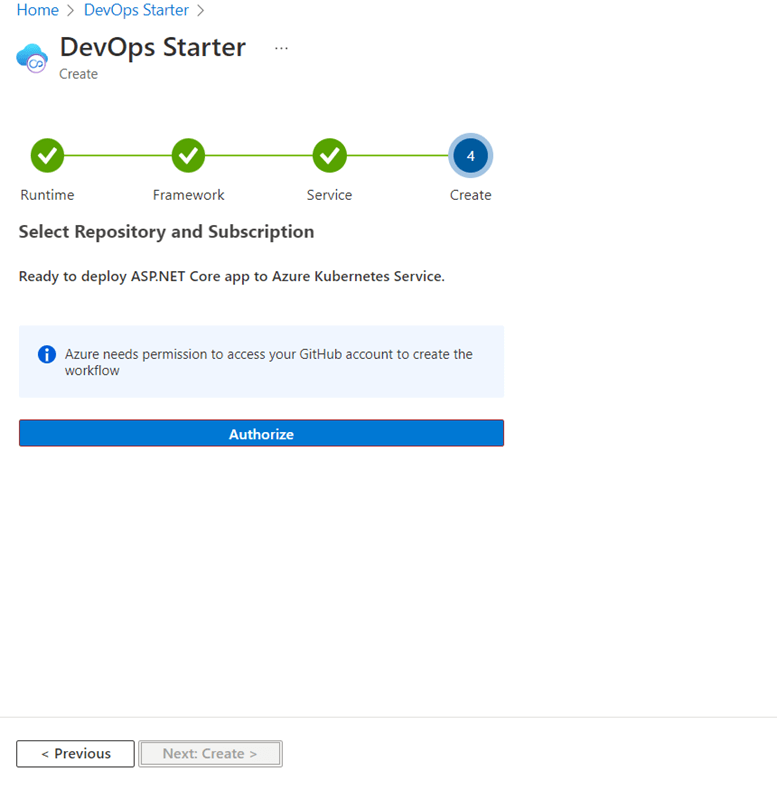Click the DevOps Starter page title
Viewport: 777px width, 790px height.
(x=153, y=47)
